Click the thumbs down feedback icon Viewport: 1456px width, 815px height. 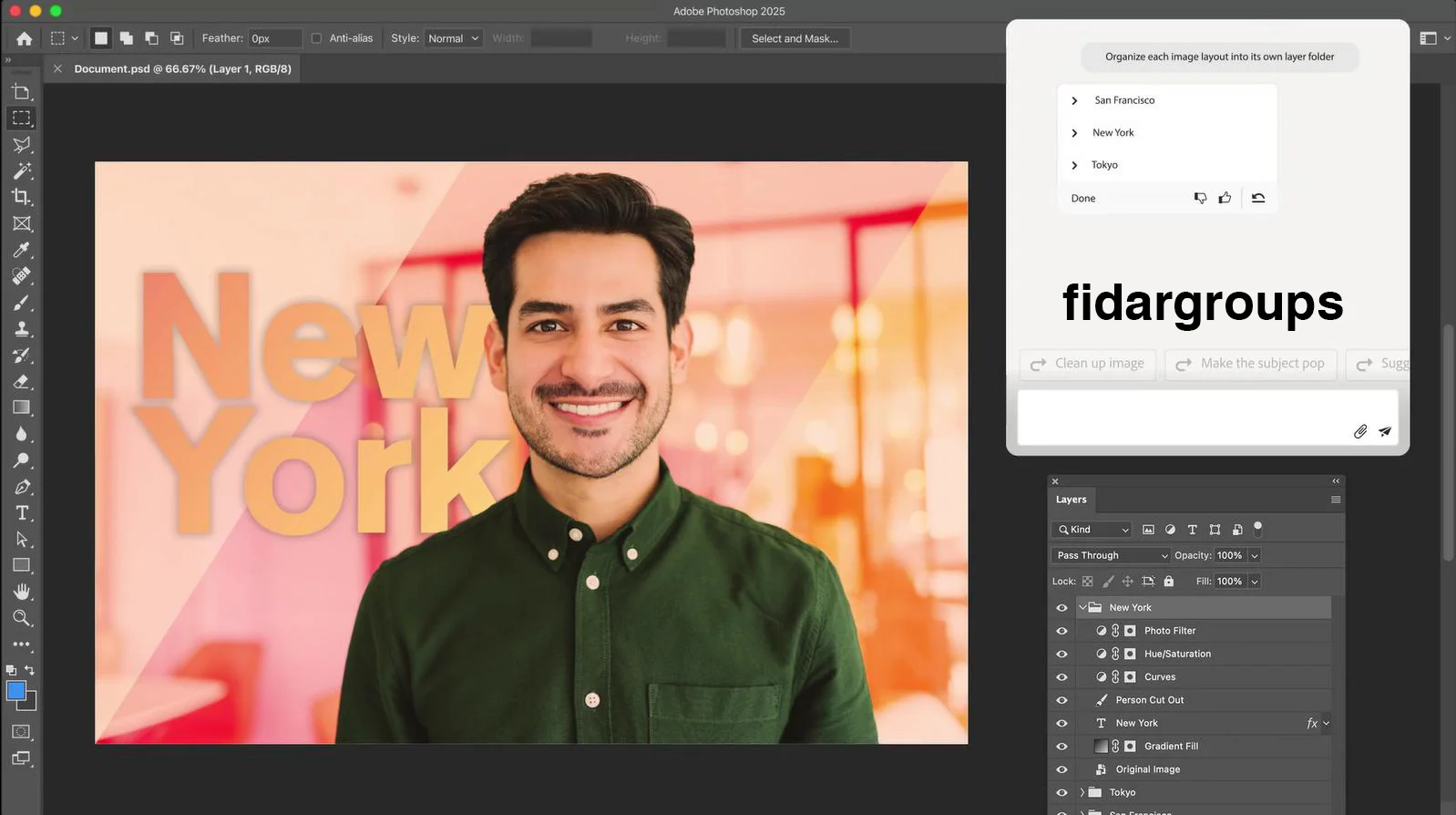coord(1200,198)
